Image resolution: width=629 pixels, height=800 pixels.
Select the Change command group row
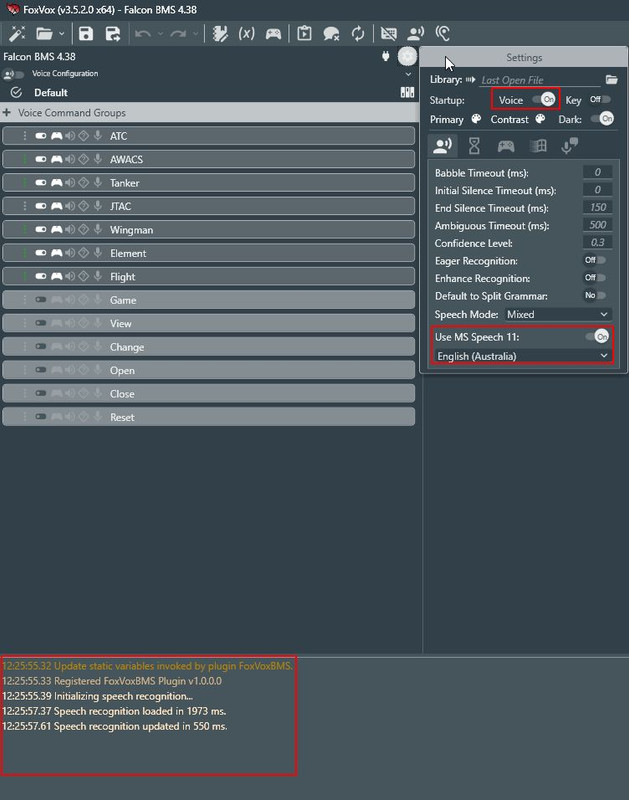coord(209,347)
